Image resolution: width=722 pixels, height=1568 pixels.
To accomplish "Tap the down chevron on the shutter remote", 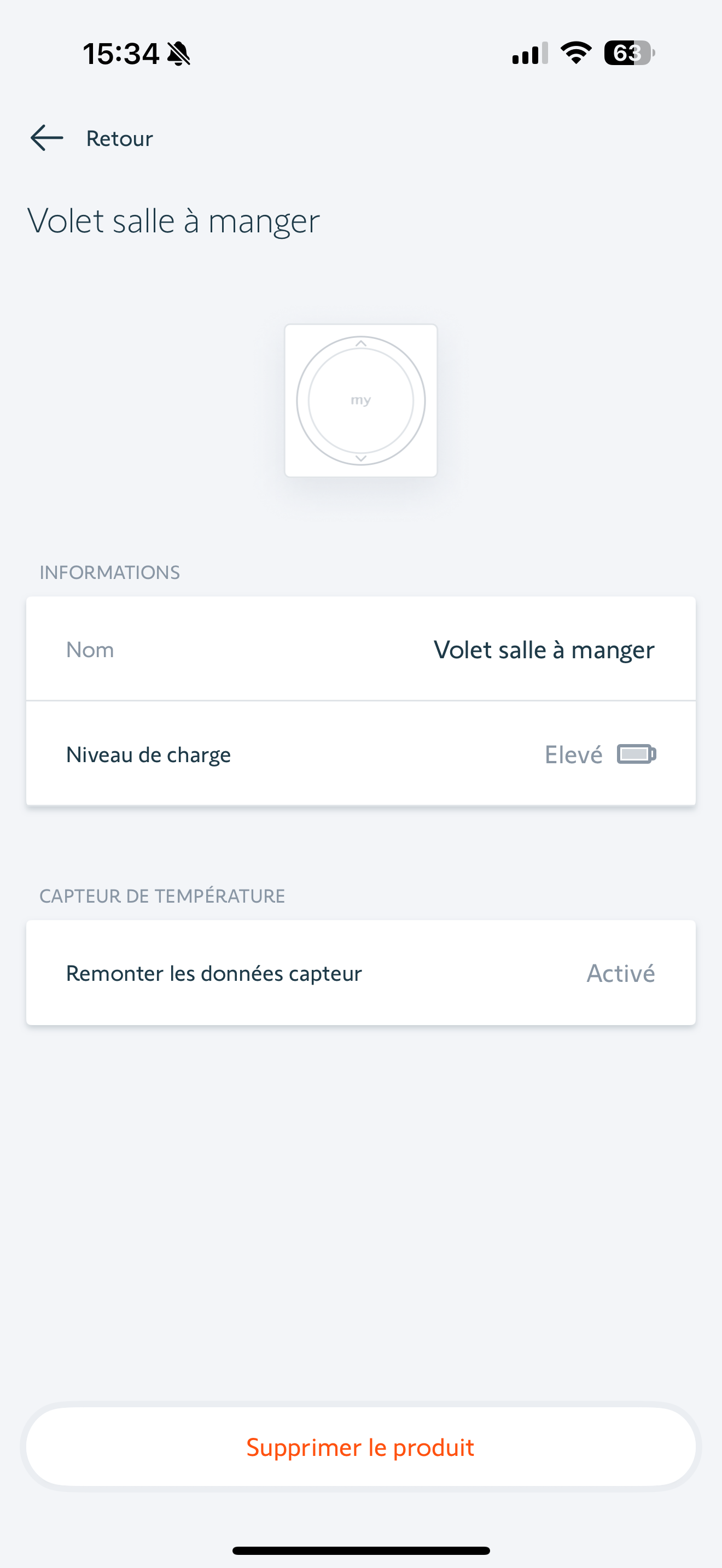I will tap(361, 458).
